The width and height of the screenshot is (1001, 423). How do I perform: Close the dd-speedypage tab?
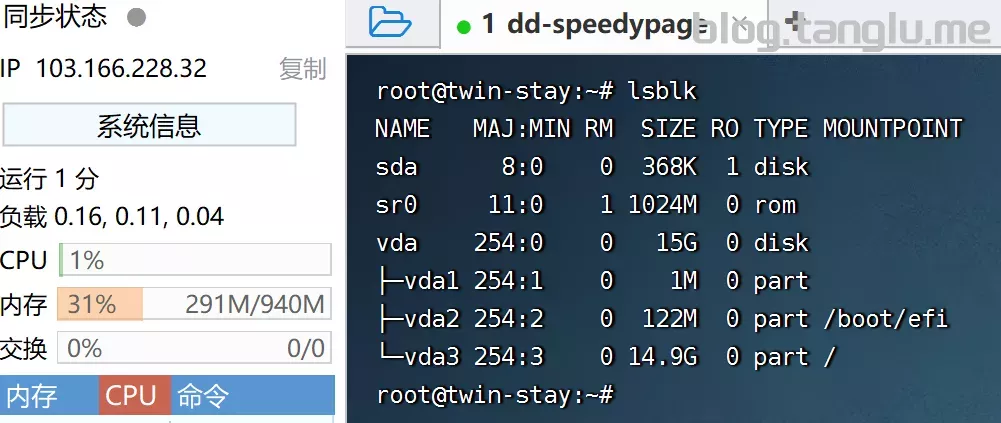click(738, 23)
